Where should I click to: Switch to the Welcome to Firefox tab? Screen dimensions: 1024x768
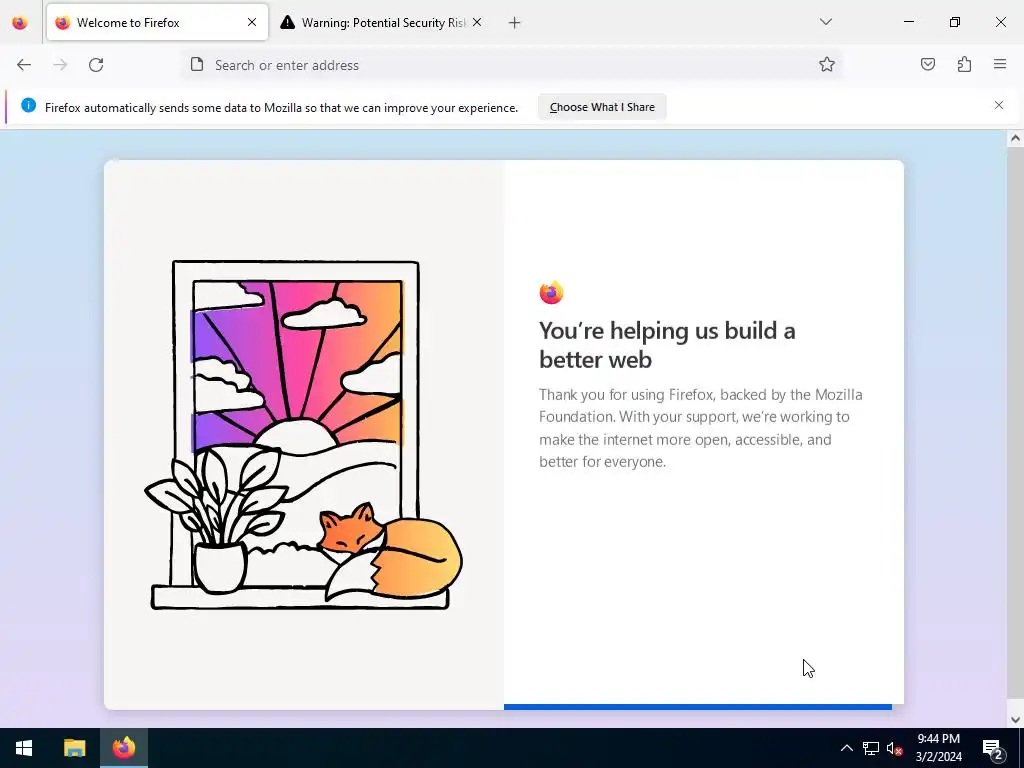pyautogui.click(x=157, y=22)
